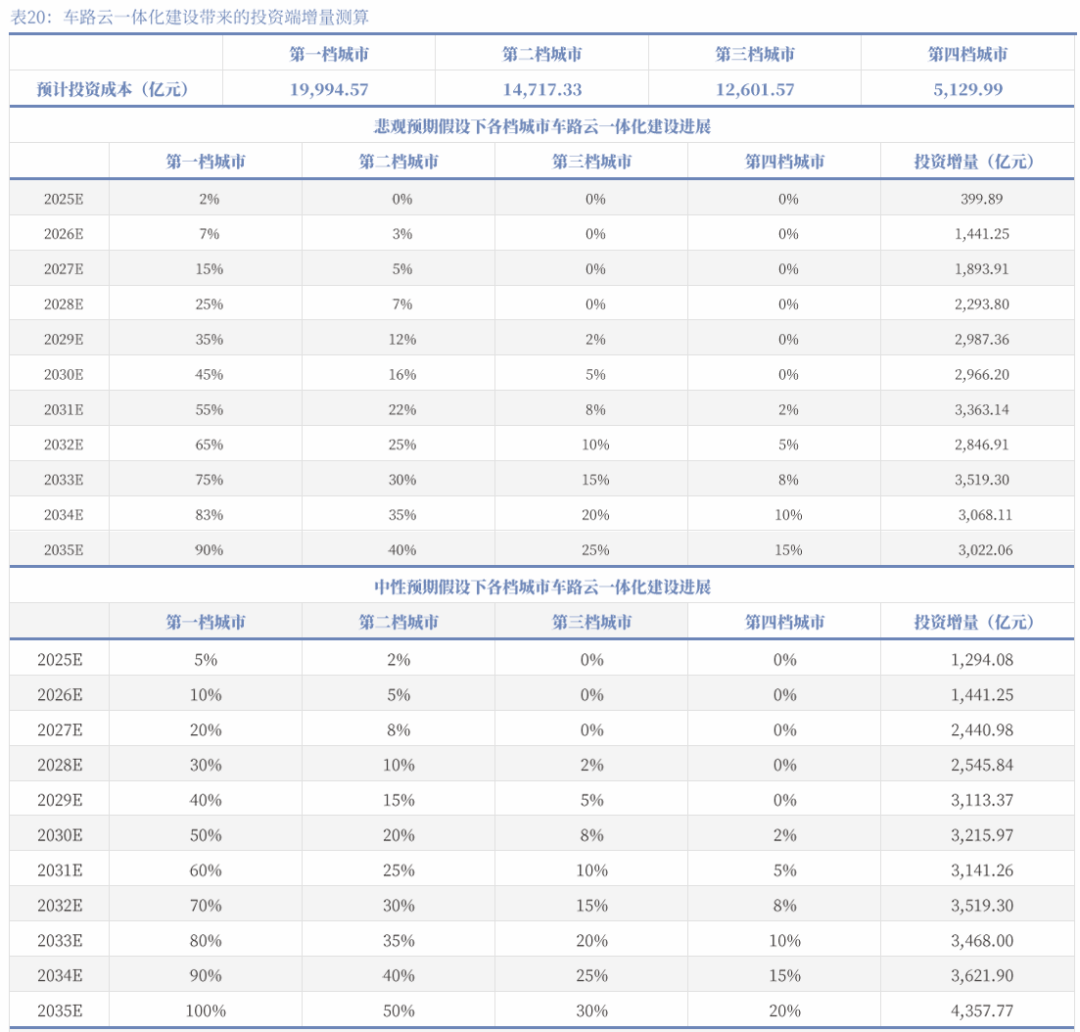This screenshot has width=1080, height=1032.
Task: Click the value 3,141.26
Action: click(982, 871)
